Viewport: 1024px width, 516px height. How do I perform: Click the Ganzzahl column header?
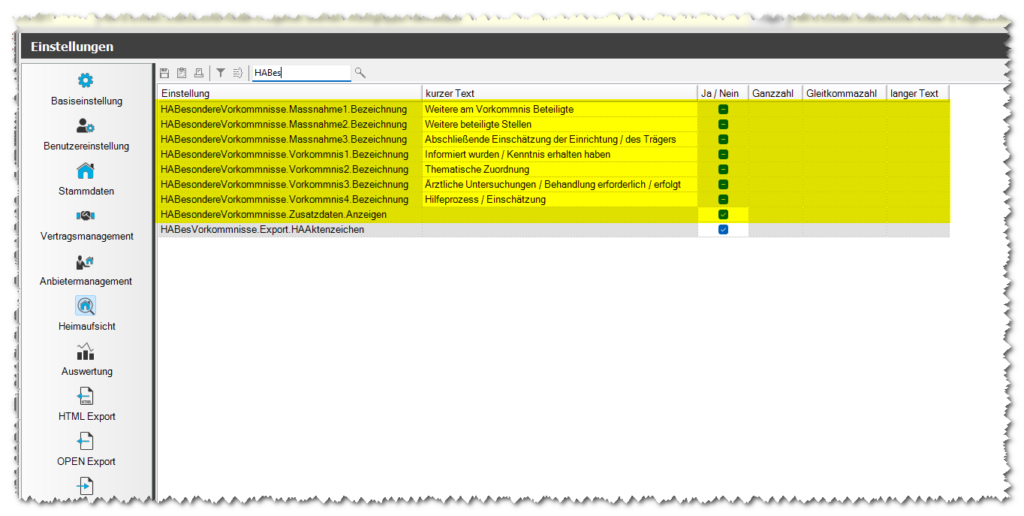coord(775,93)
